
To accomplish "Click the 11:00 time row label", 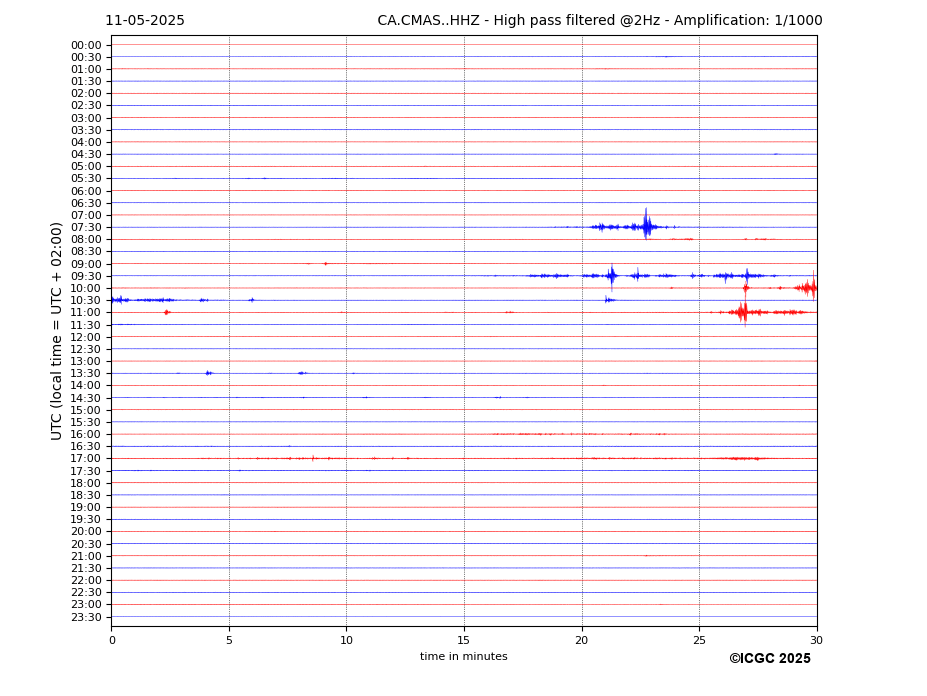I will point(86,313).
